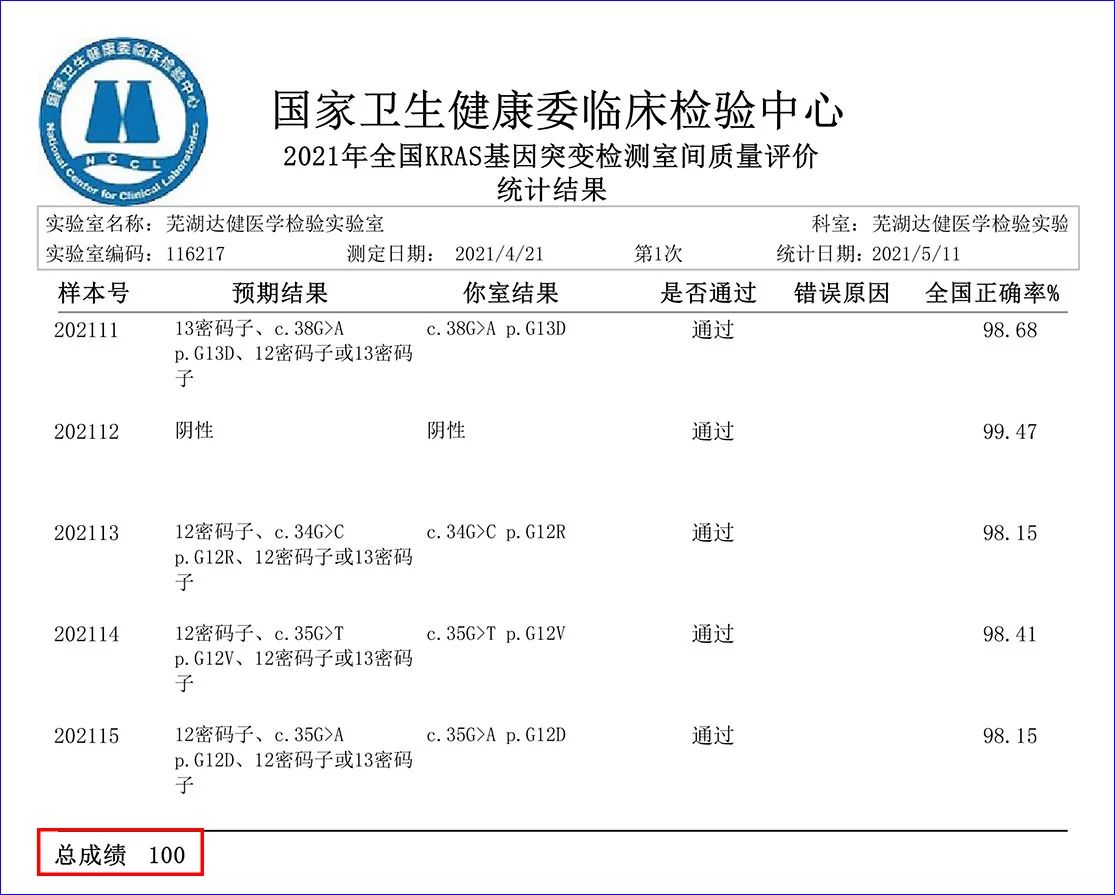
Task: Click 通过 status for sample 202115
Action: 713,736
